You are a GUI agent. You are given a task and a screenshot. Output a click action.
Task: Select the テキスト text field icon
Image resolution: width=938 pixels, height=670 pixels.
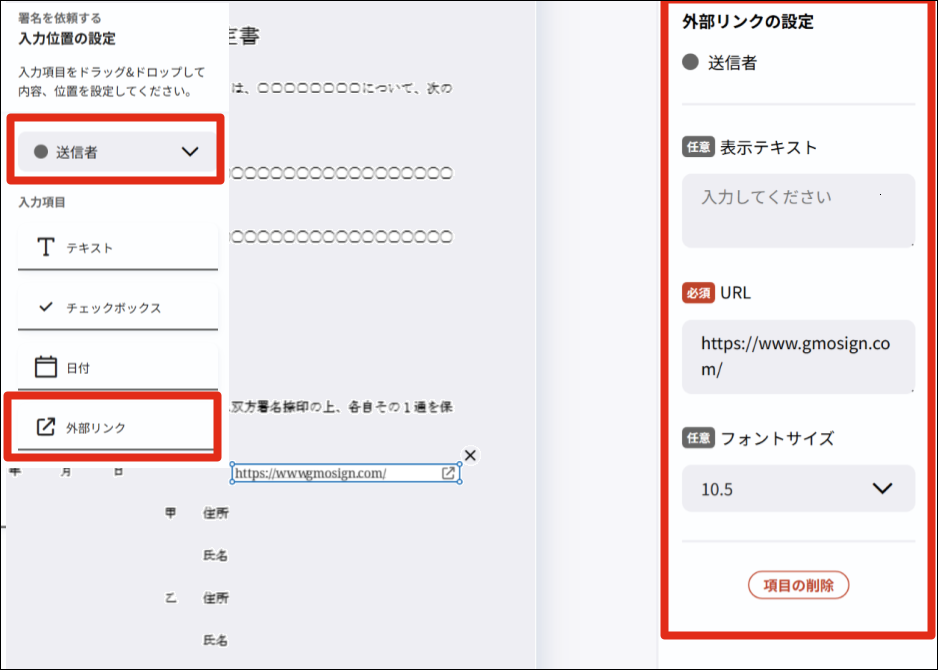click(x=46, y=247)
